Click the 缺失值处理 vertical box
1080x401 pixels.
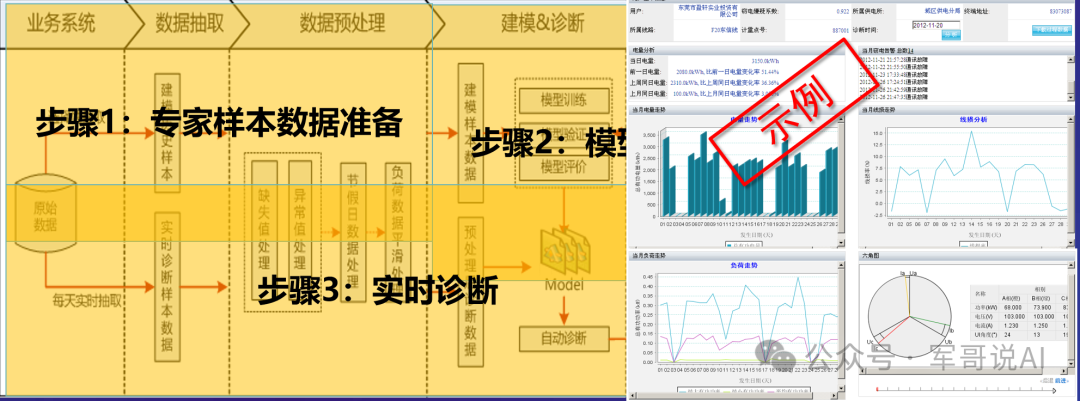tap(264, 231)
